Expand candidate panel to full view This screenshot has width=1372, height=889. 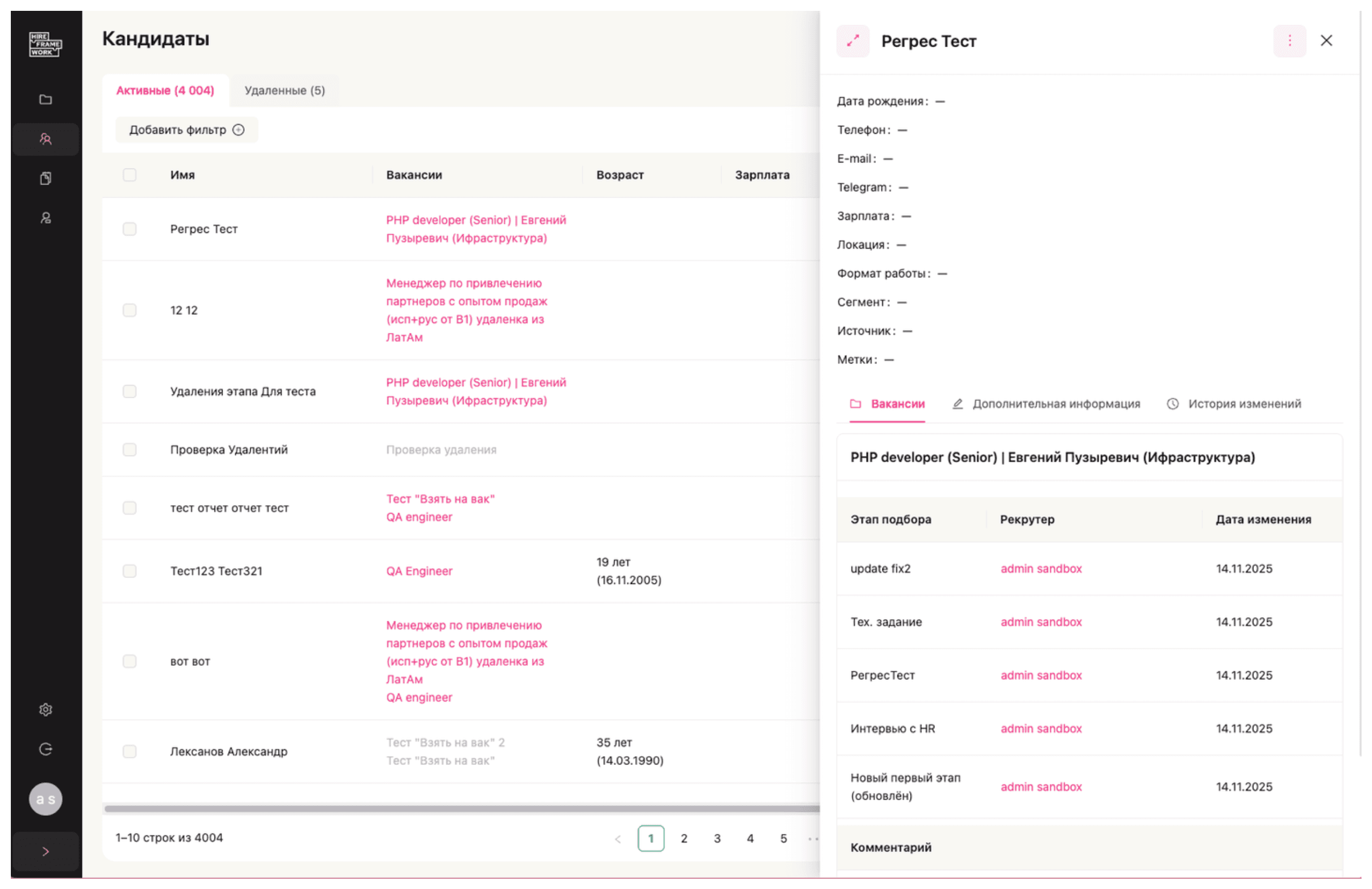coord(854,41)
